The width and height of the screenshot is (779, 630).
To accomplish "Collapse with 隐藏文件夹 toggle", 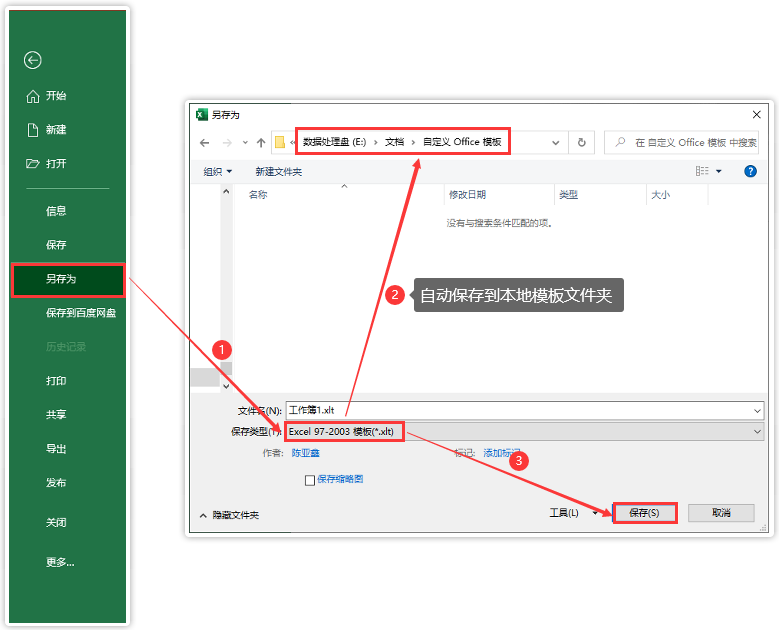I will pos(229,515).
